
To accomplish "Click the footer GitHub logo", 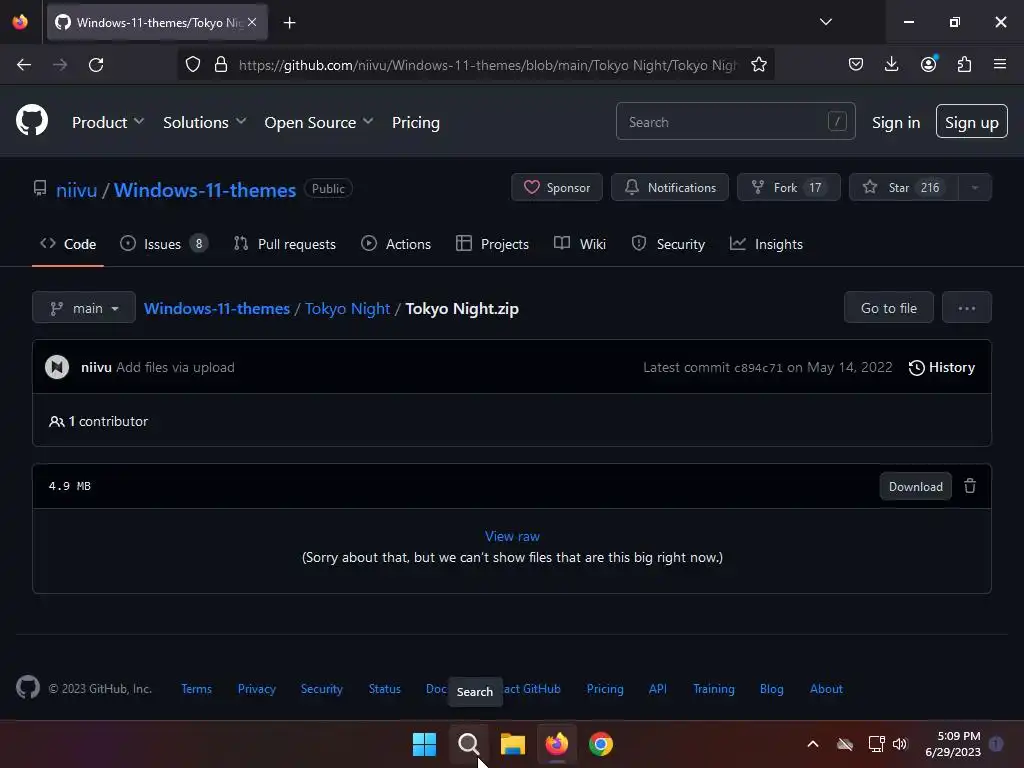I will pyautogui.click(x=27, y=688).
